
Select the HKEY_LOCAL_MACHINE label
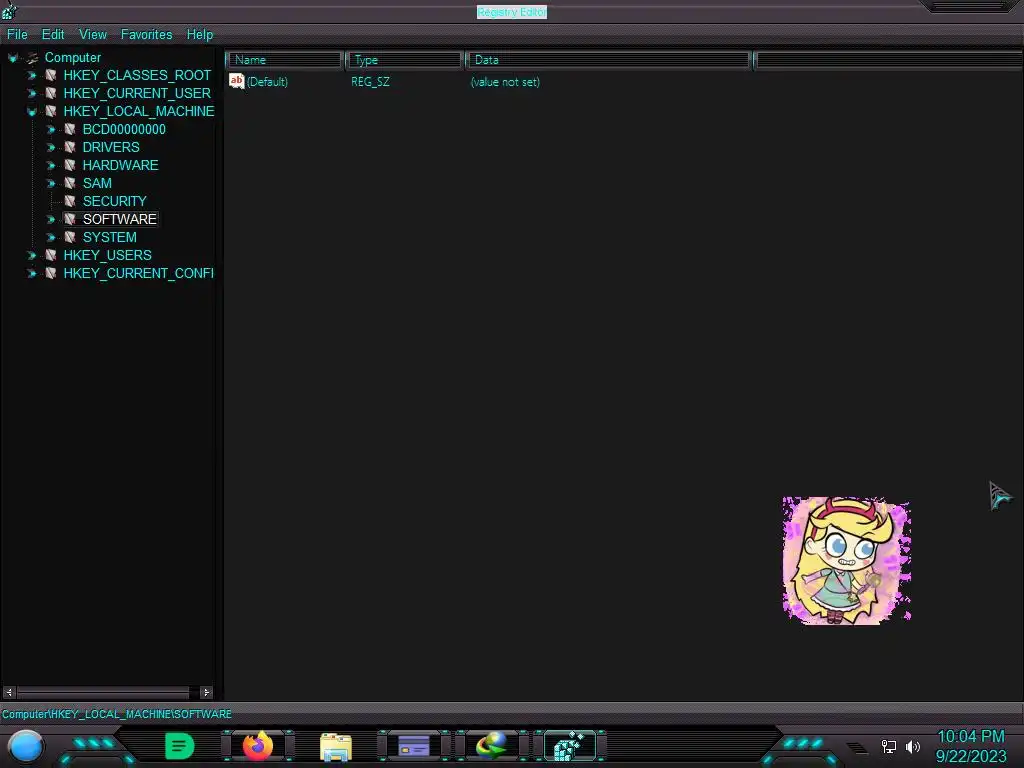pyautogui.click(x=138, y=112)
